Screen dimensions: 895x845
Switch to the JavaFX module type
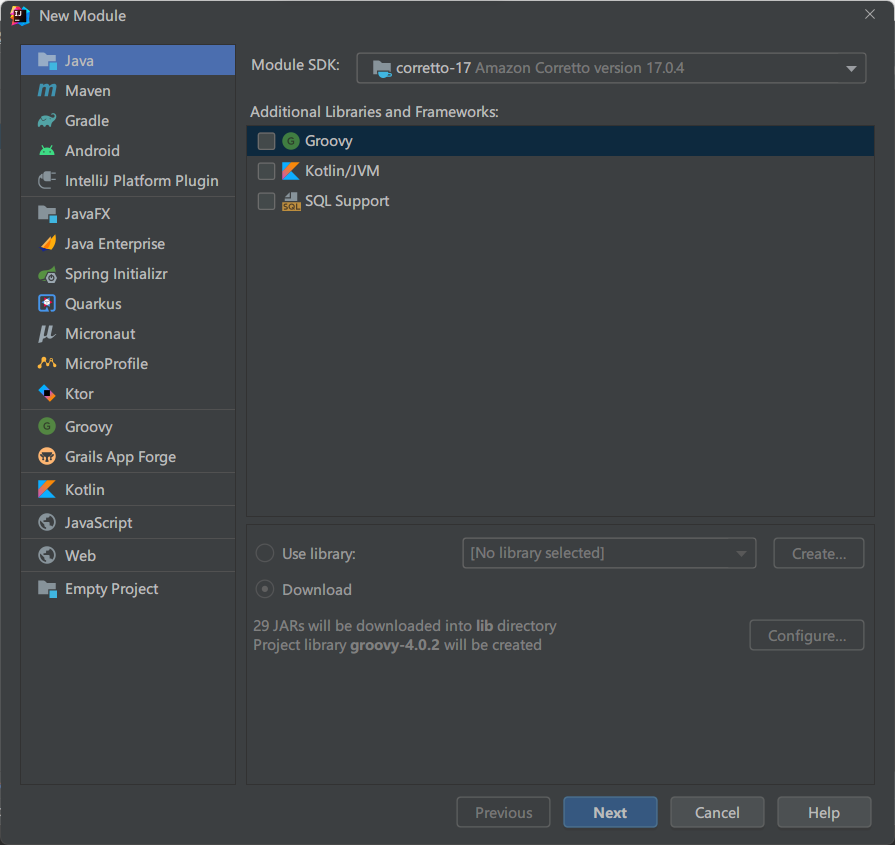tap(87, 214)
